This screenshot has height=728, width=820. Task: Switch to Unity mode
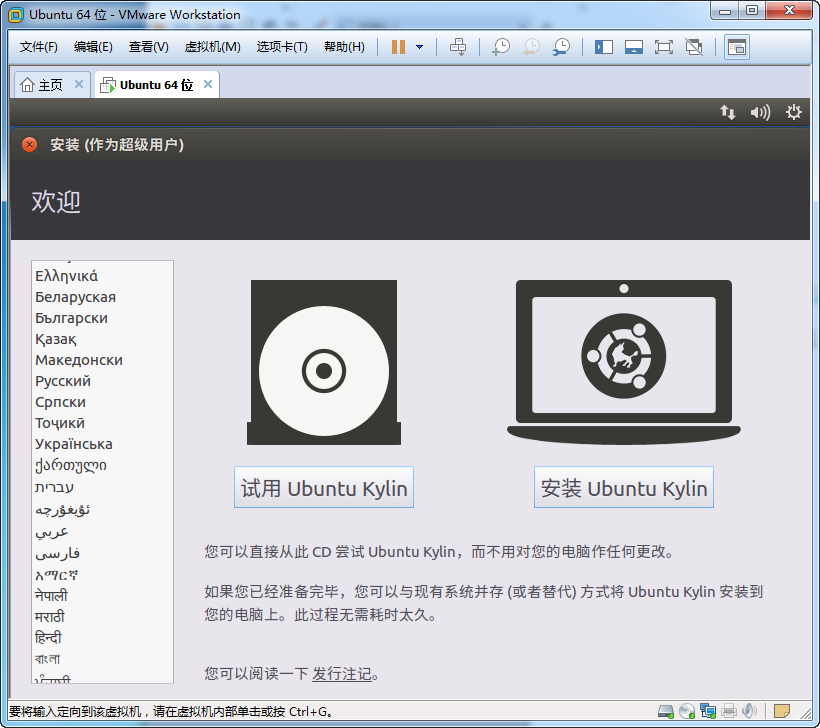694,47
